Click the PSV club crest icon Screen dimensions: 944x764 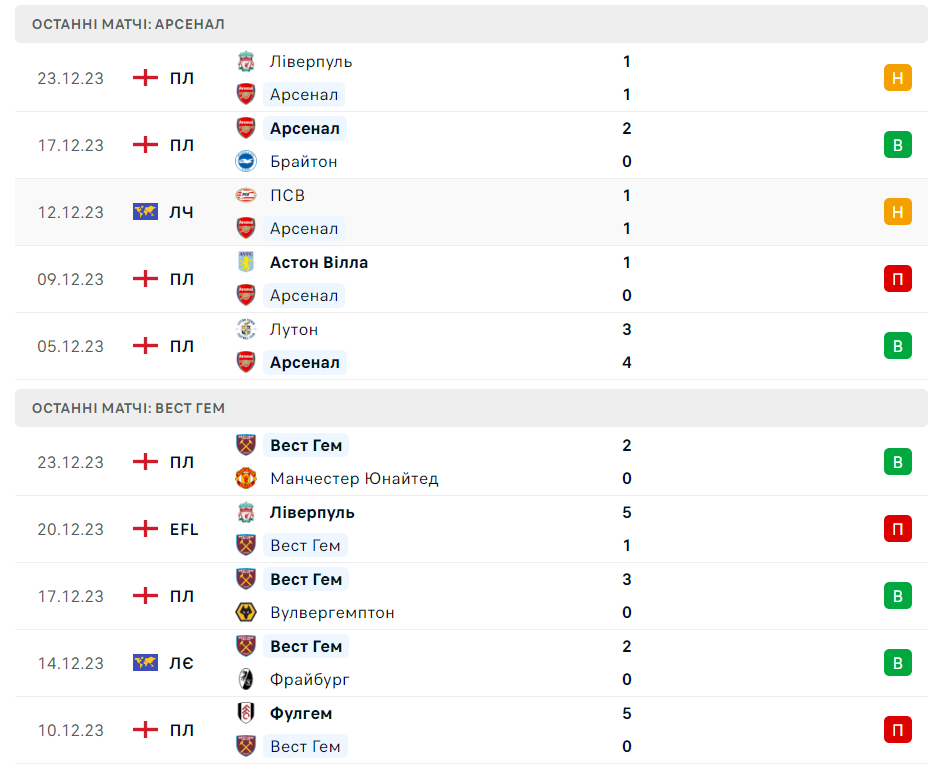click(246, 195)
